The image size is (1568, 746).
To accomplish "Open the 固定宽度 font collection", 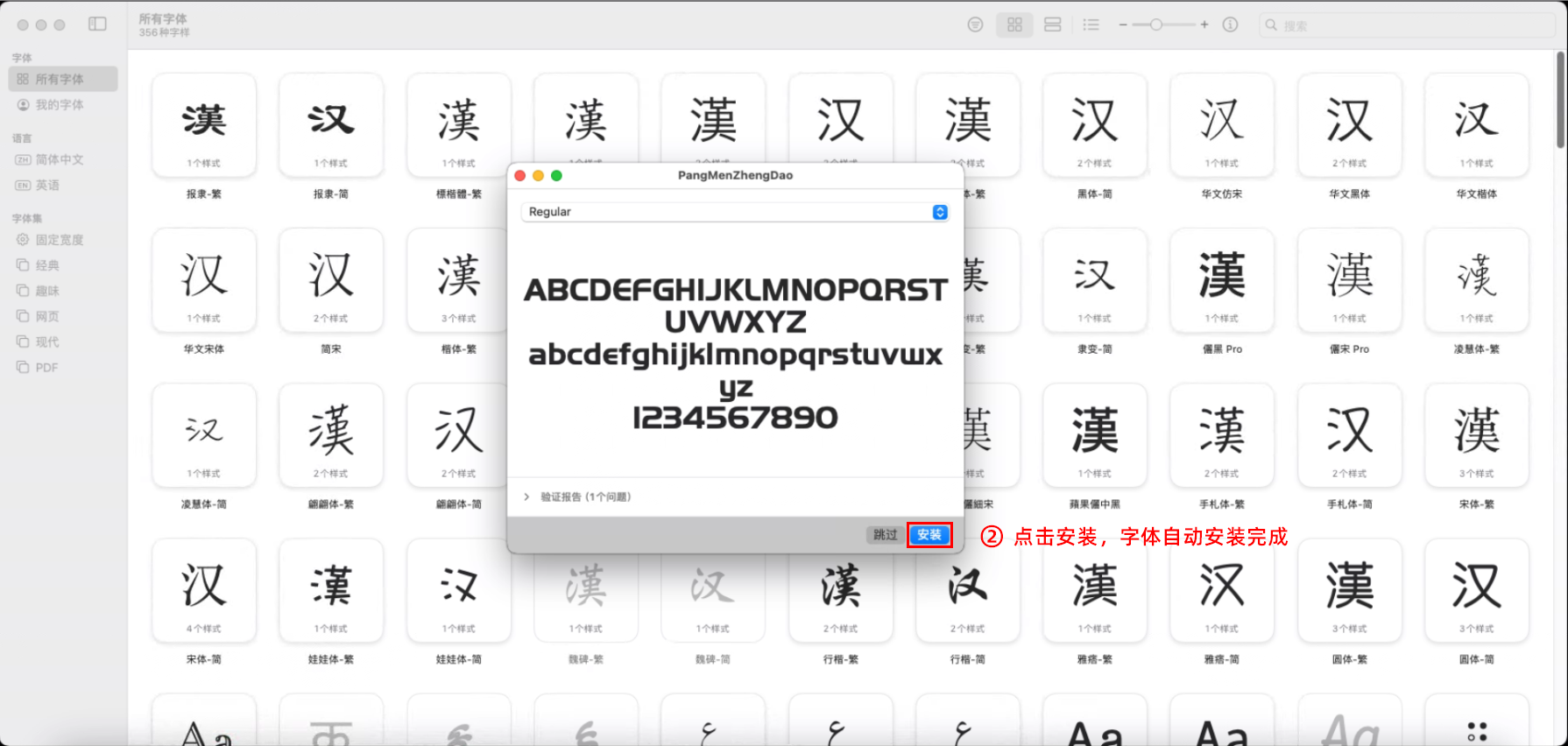I will [63, 240].
